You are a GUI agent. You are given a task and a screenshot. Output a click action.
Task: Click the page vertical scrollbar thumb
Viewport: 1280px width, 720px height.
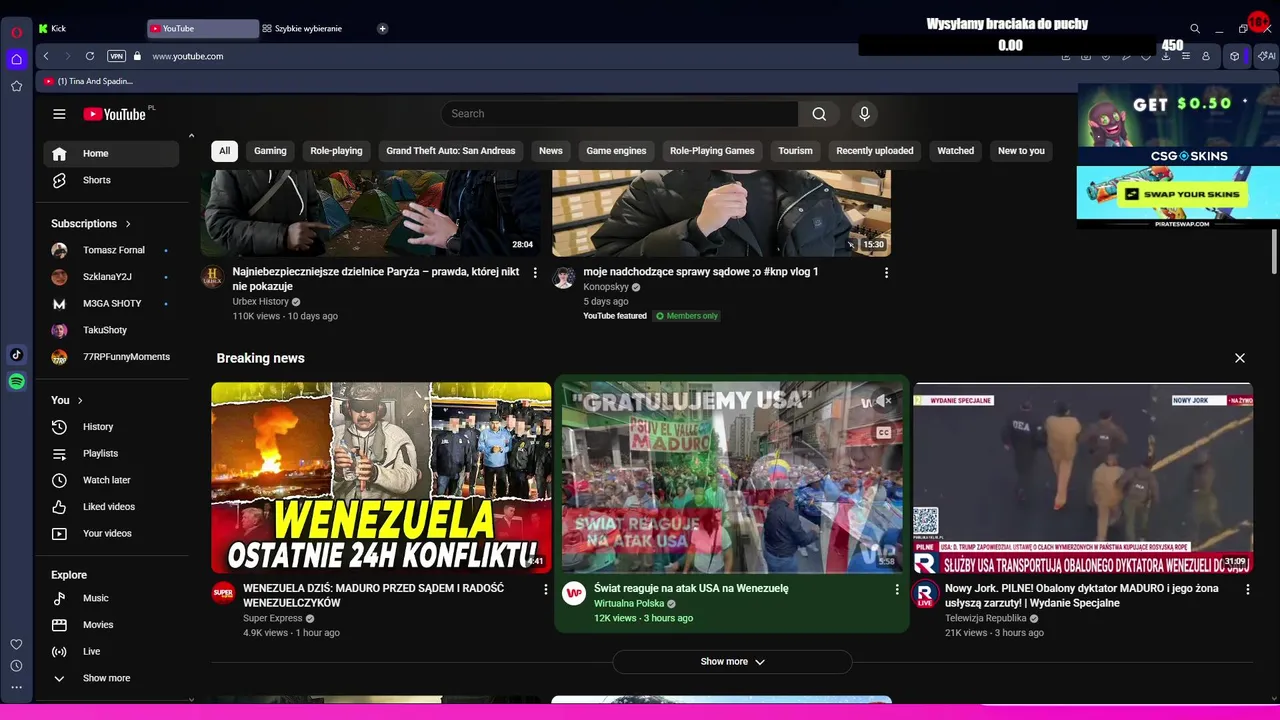(x=1274, y=250)
